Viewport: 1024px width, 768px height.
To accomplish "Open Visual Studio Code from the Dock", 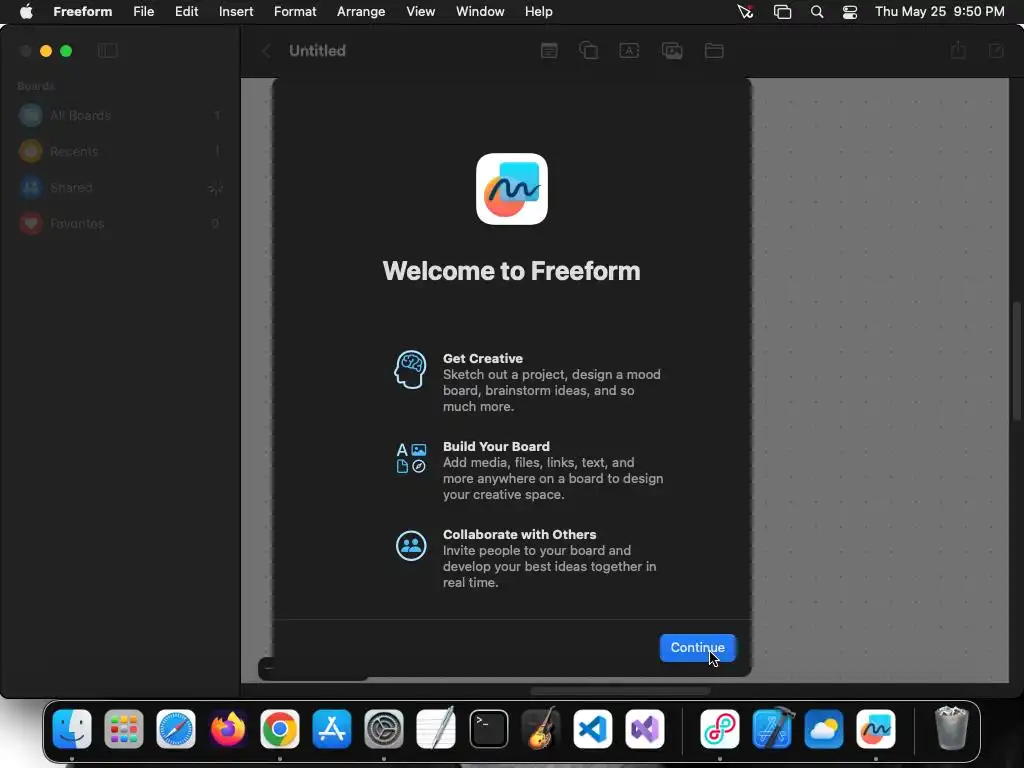I will 592,729.
